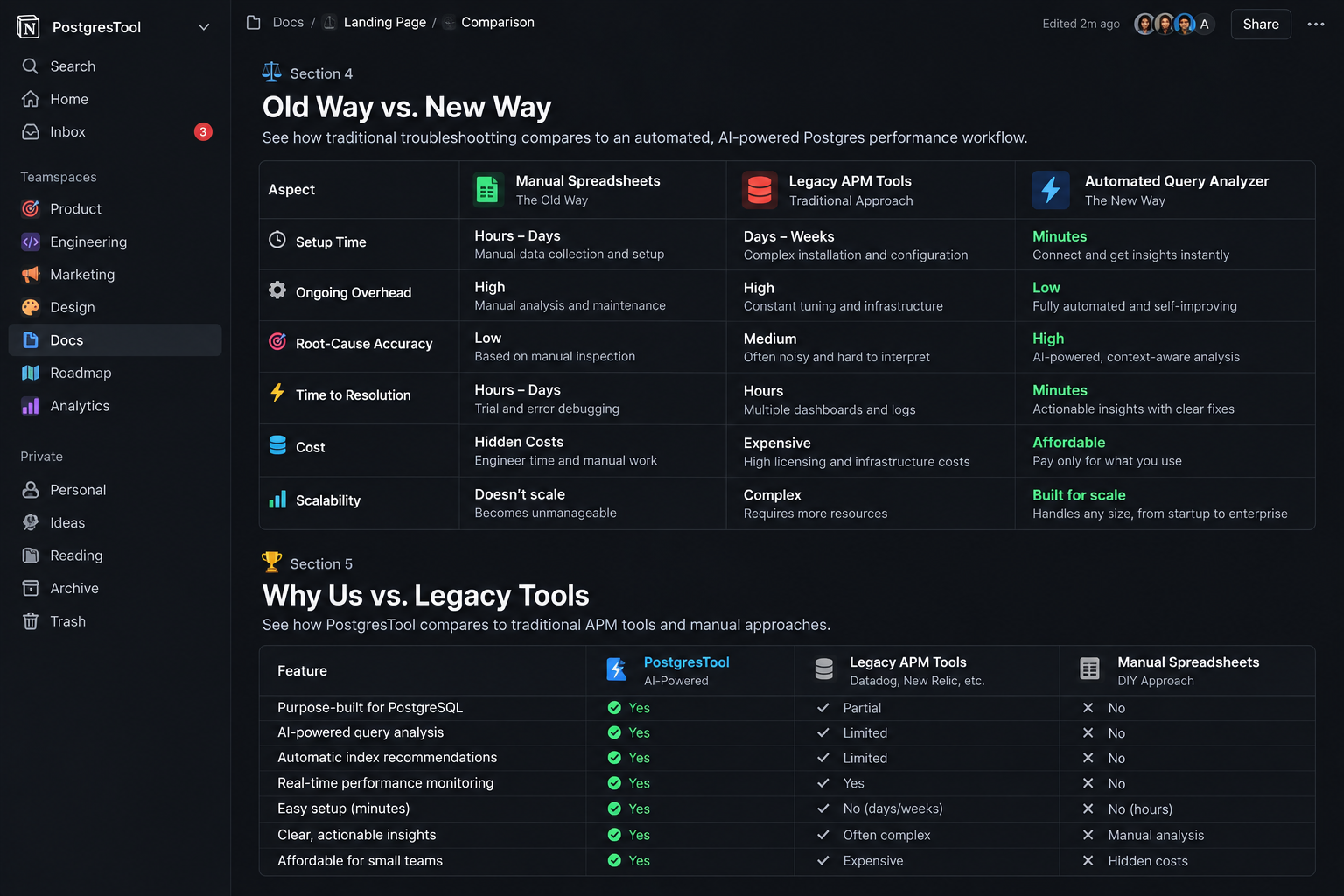This screenshot has height=896, width=1344.
Task: Click the Ideas lightbulb icon
Action: (x=31, y=522)
